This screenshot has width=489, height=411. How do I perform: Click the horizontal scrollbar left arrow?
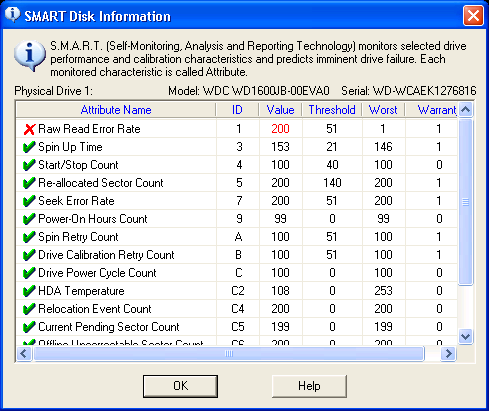[24, 353]
